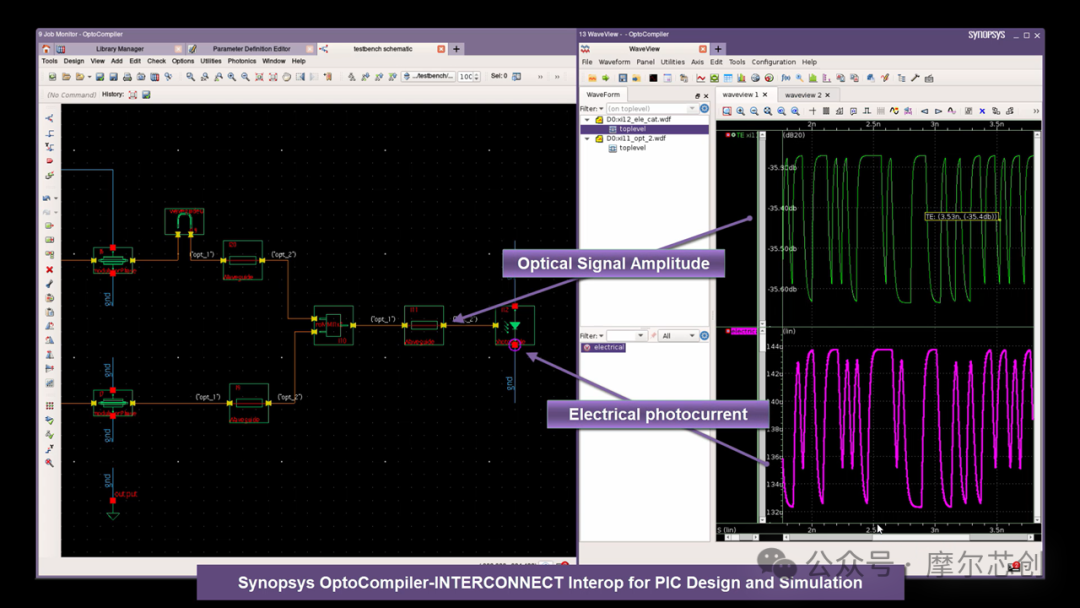This screenshot has height=608, width=1080.
Task: Click the f(x) calculator icon in WaveView
Action: point(785,78)
